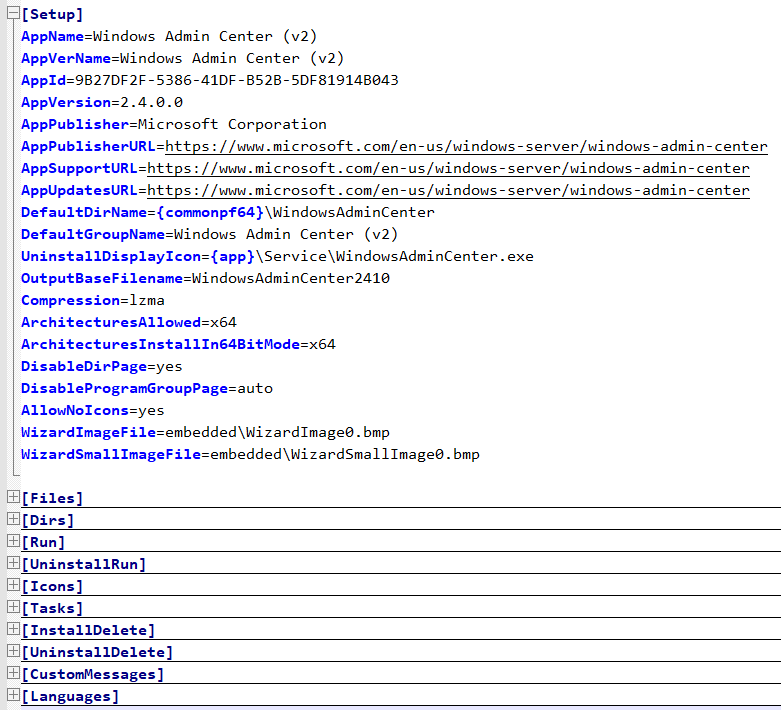
Task: Expand the [CustomMessages] section
Action: 12,673
